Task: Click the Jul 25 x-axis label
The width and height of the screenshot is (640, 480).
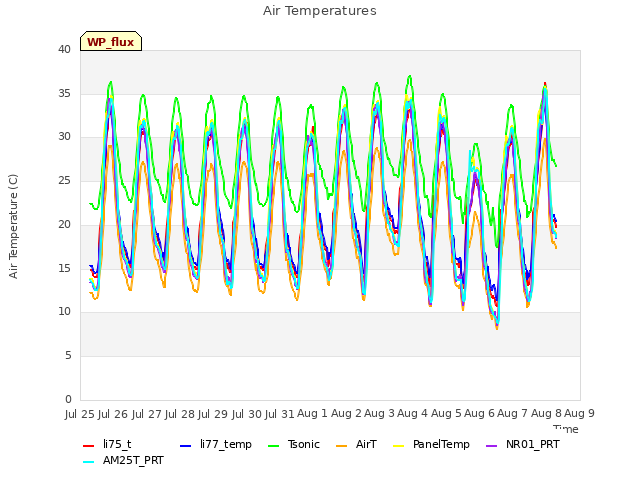Action: [81, 414]
